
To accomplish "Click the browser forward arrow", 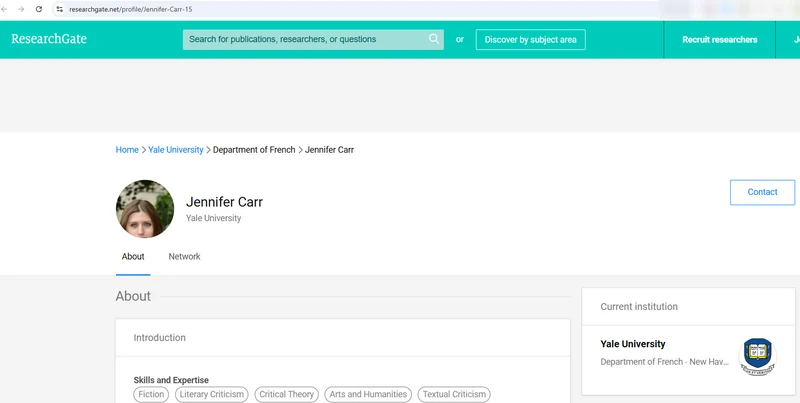I will pyautogui.click(x=21, y=9).
